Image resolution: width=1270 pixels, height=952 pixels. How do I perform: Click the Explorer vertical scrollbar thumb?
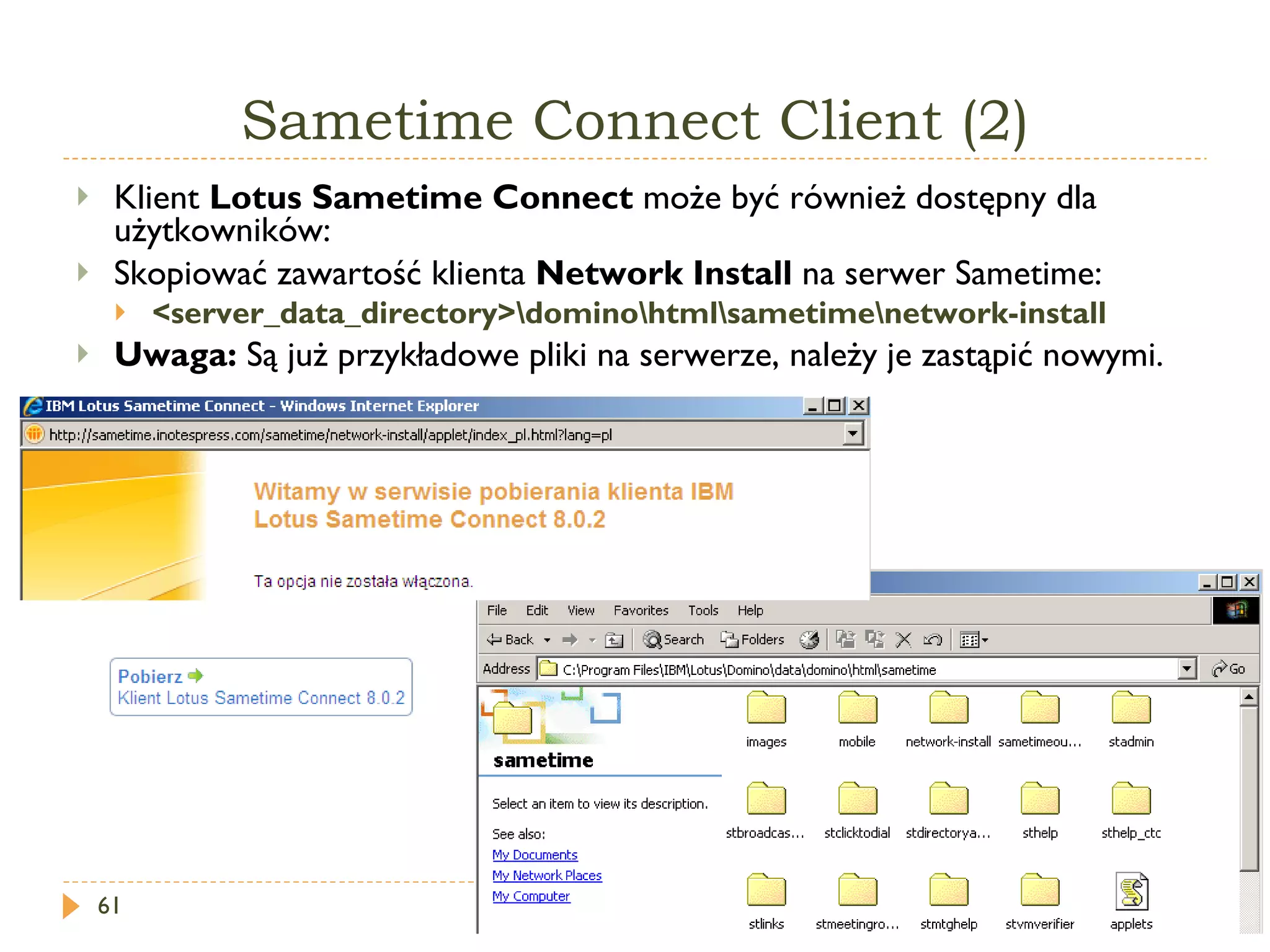[x=1249, y=790]
